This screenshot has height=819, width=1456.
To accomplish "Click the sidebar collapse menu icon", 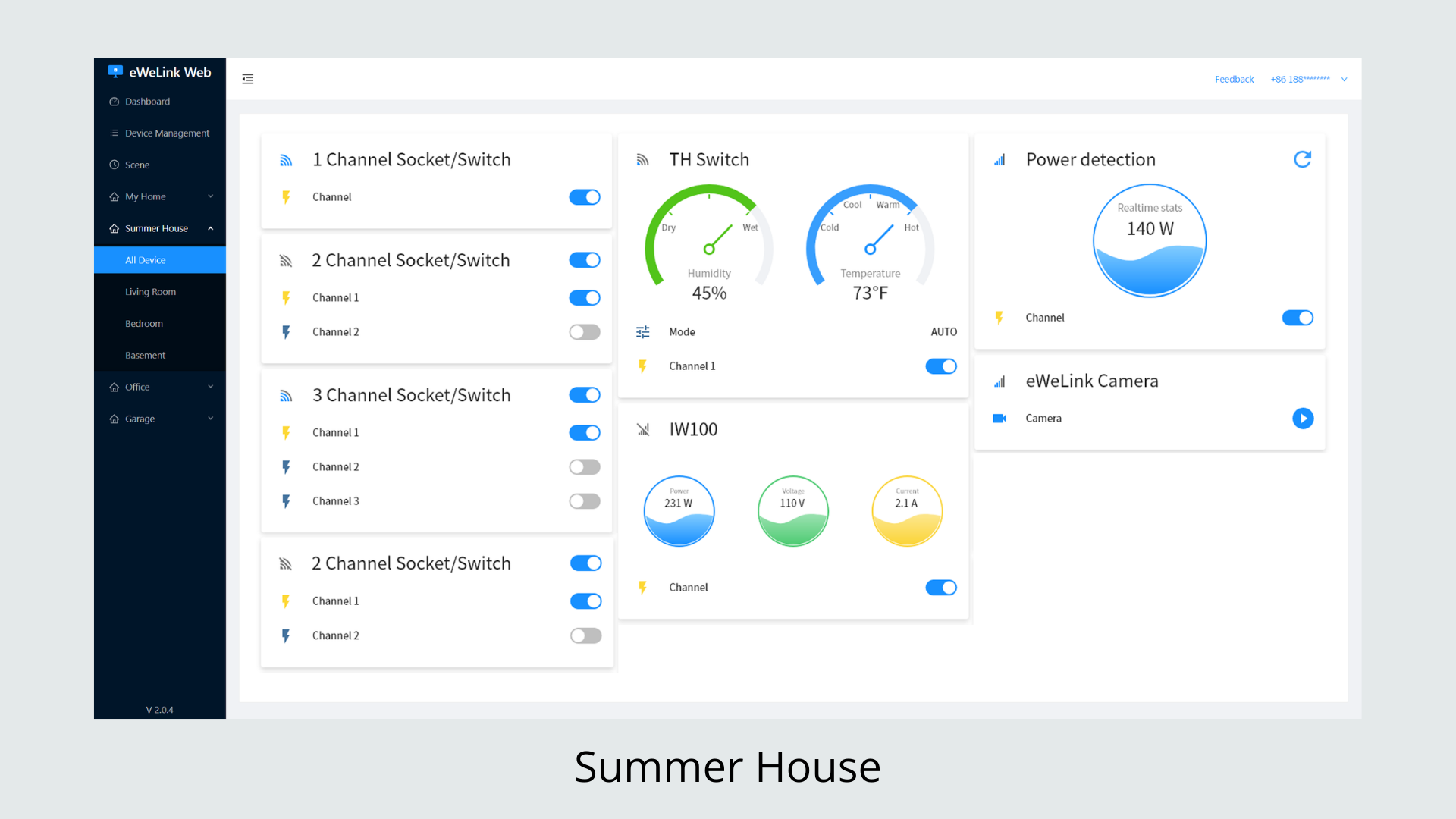I will pos(248,79).
